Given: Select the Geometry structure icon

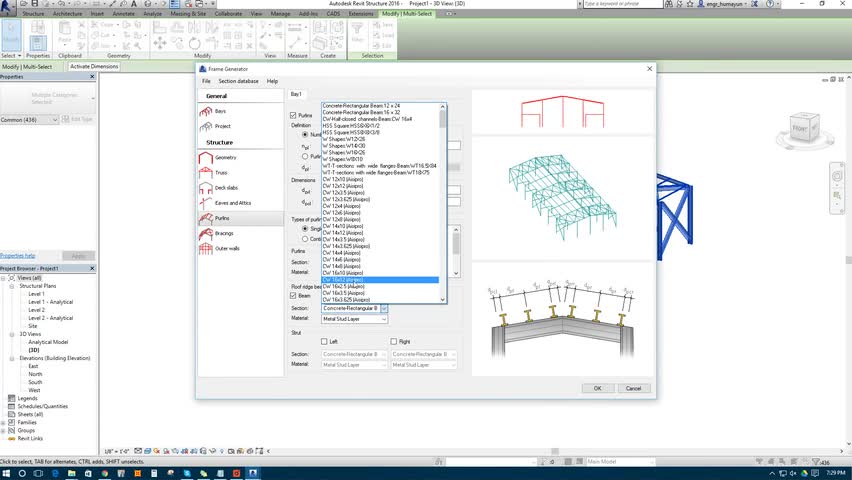Looking at the screenshot, I should click(x=205, y=158).
